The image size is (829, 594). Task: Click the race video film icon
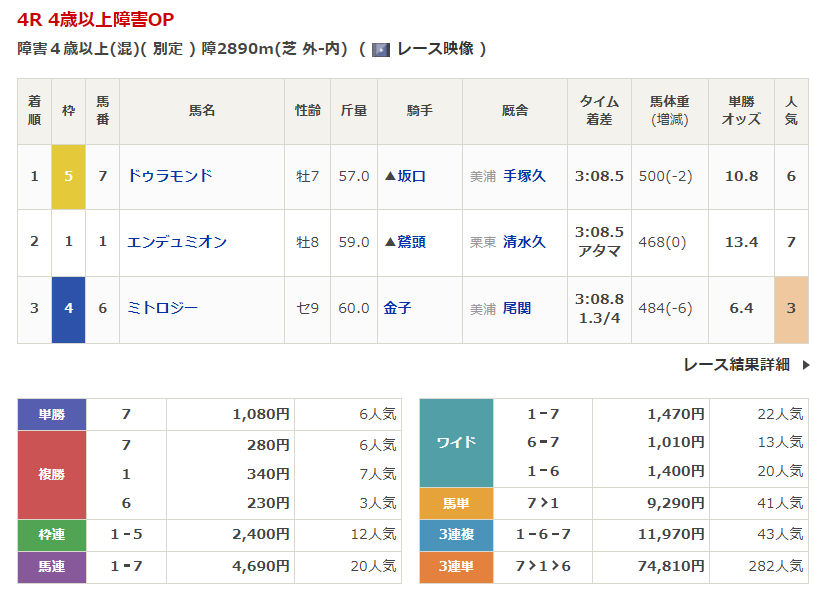(x=380, y=49)
